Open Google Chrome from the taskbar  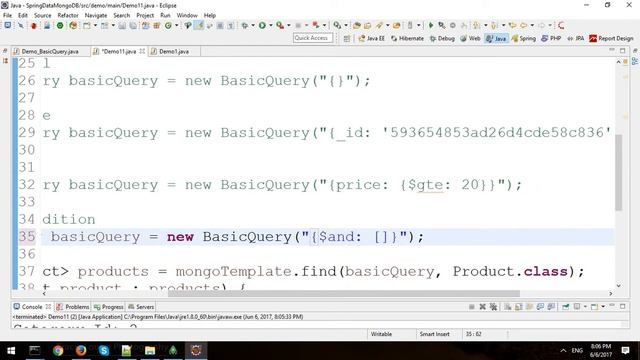58,350
